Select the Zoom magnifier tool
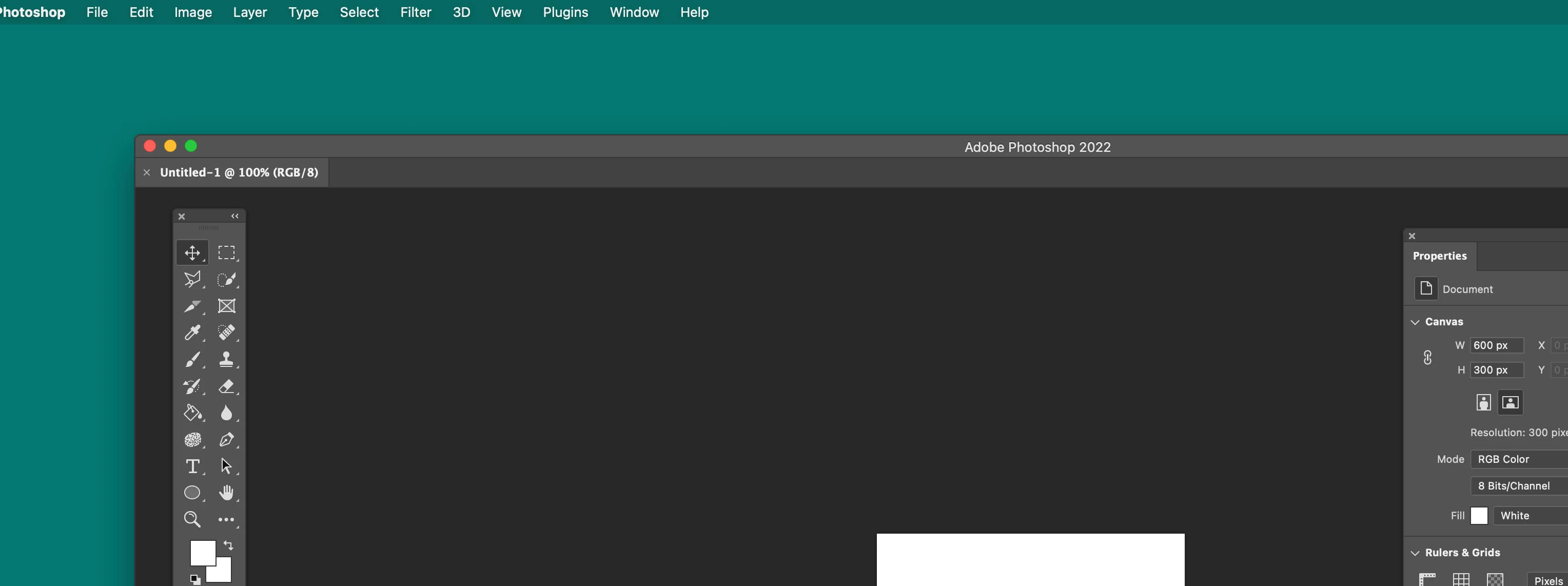The width and height of the screenshot is (1568, 586). point(192,519)
